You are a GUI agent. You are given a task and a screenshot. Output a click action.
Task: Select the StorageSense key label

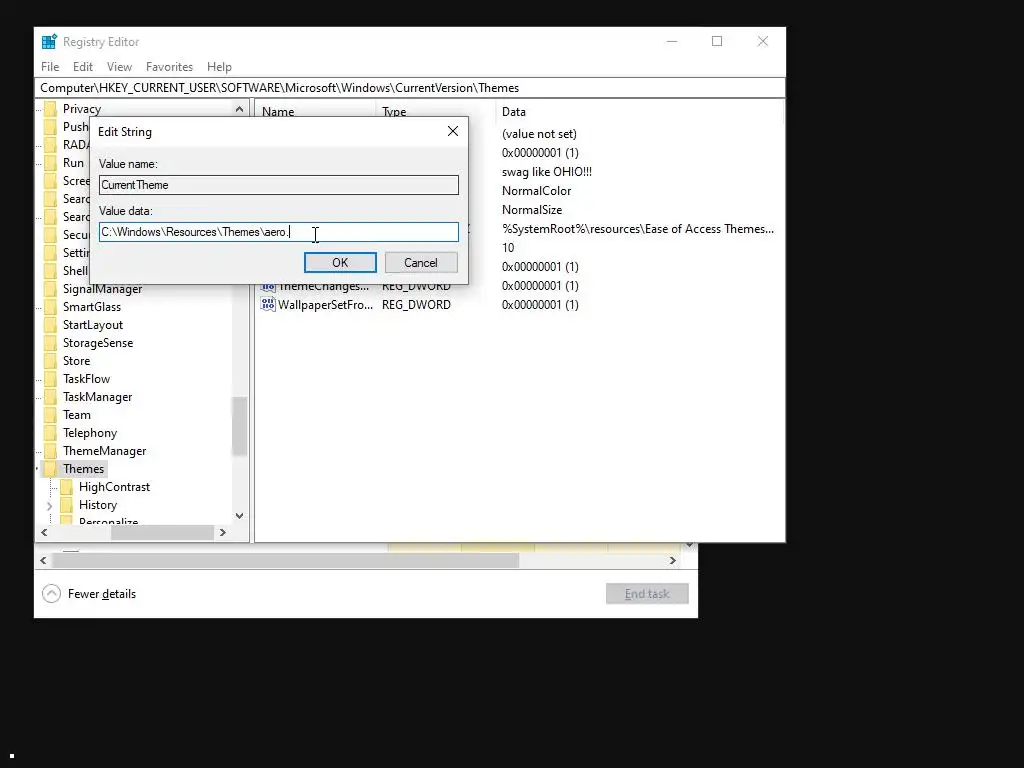coord(98,343)
